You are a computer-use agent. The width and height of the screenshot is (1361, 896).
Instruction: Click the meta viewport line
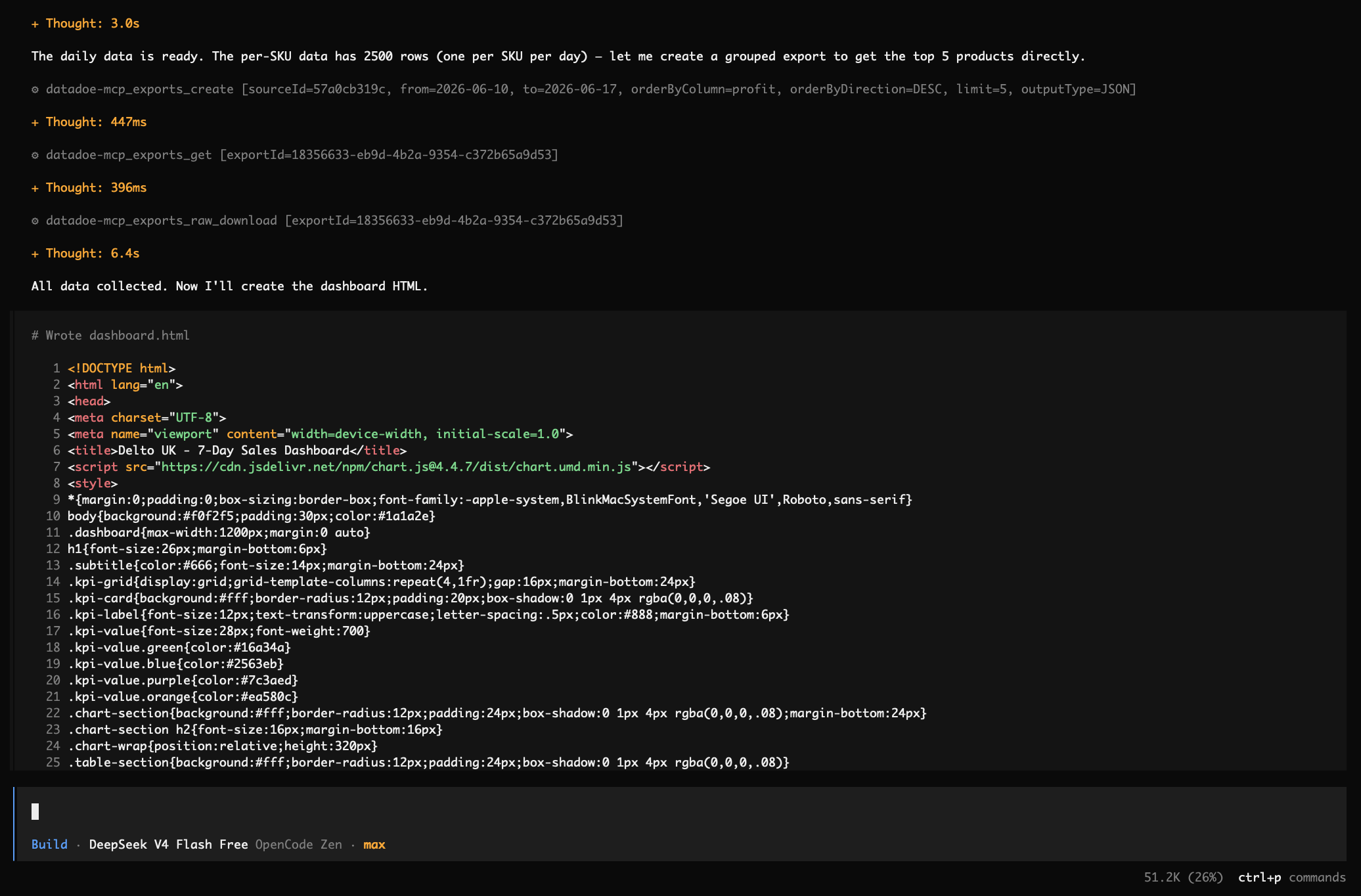point(320,434)
